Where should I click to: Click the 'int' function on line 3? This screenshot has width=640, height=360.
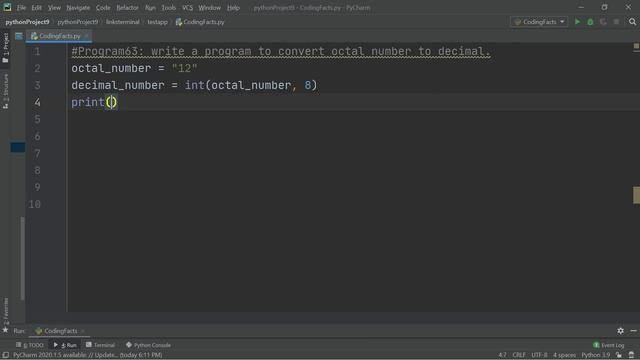click(x=195, y=85)
